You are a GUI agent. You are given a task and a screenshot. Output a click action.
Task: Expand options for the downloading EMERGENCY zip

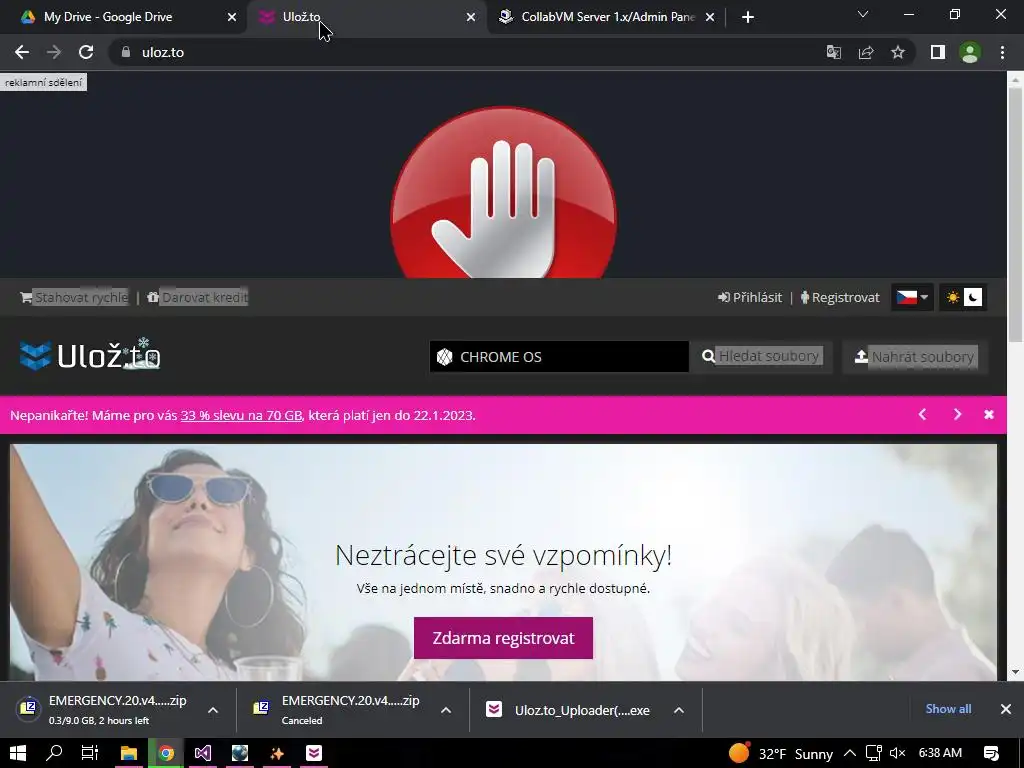click(x=213, y=710)
